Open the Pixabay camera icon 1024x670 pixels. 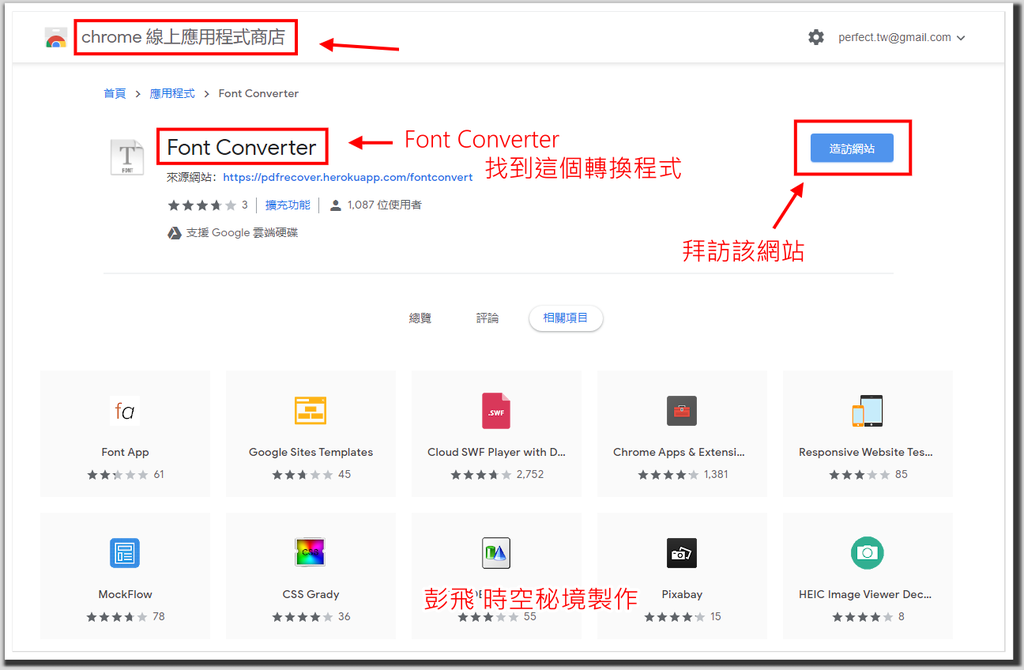[x=682, y=553]
